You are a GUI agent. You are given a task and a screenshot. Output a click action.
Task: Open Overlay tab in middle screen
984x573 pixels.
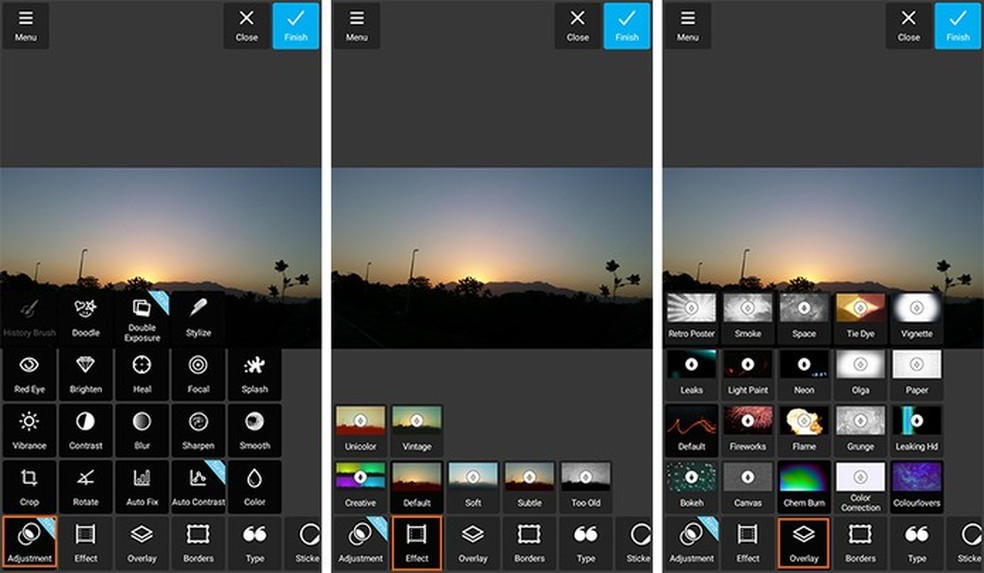point(473,542)
